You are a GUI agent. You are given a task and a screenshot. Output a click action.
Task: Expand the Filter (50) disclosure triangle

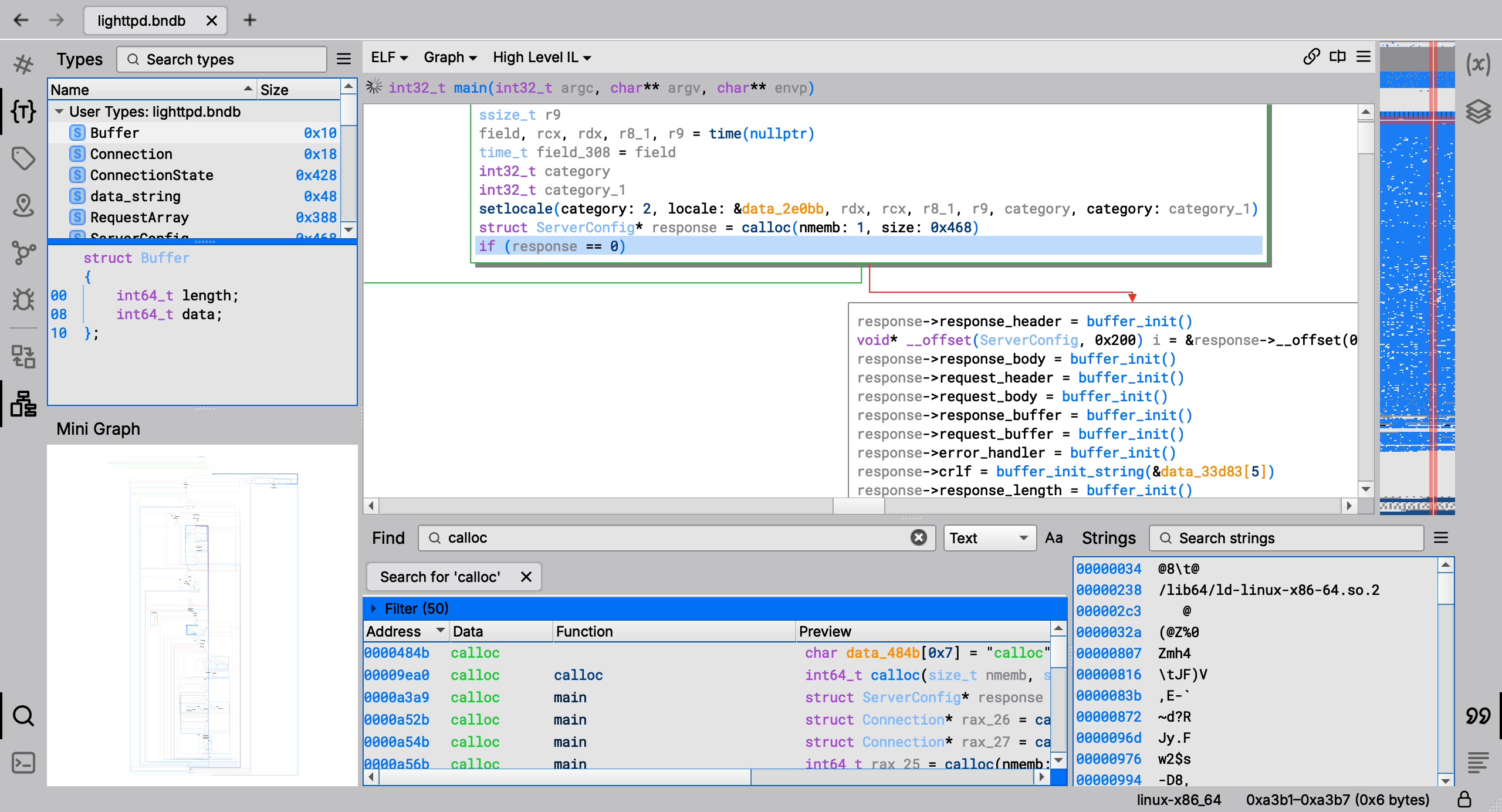tap(374, 608)
